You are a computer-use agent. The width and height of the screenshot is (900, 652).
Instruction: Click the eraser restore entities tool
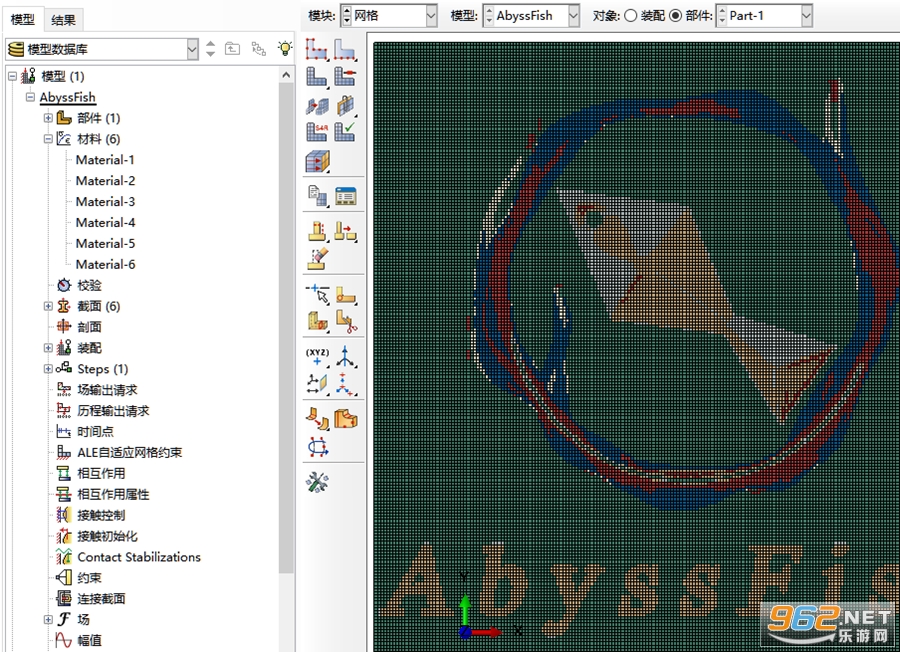click(317, 259)
